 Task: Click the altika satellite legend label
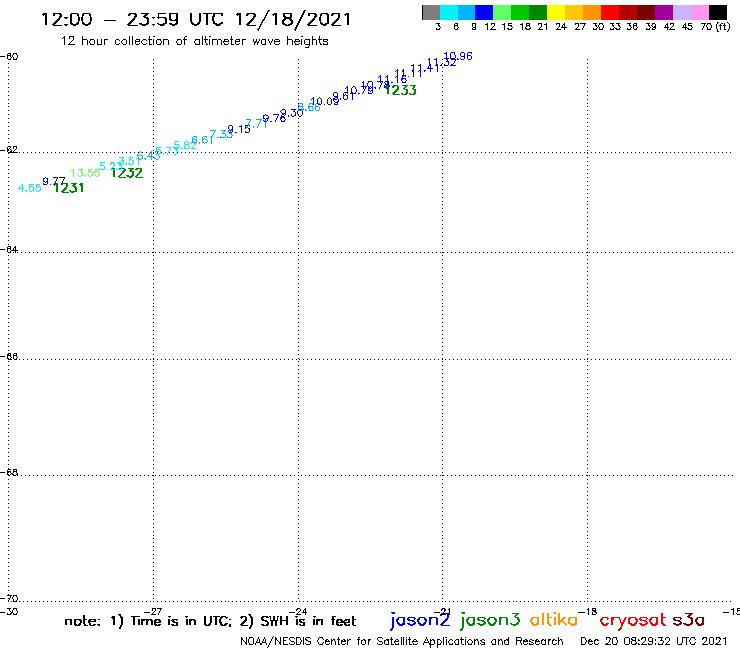[x=554, y=620]
